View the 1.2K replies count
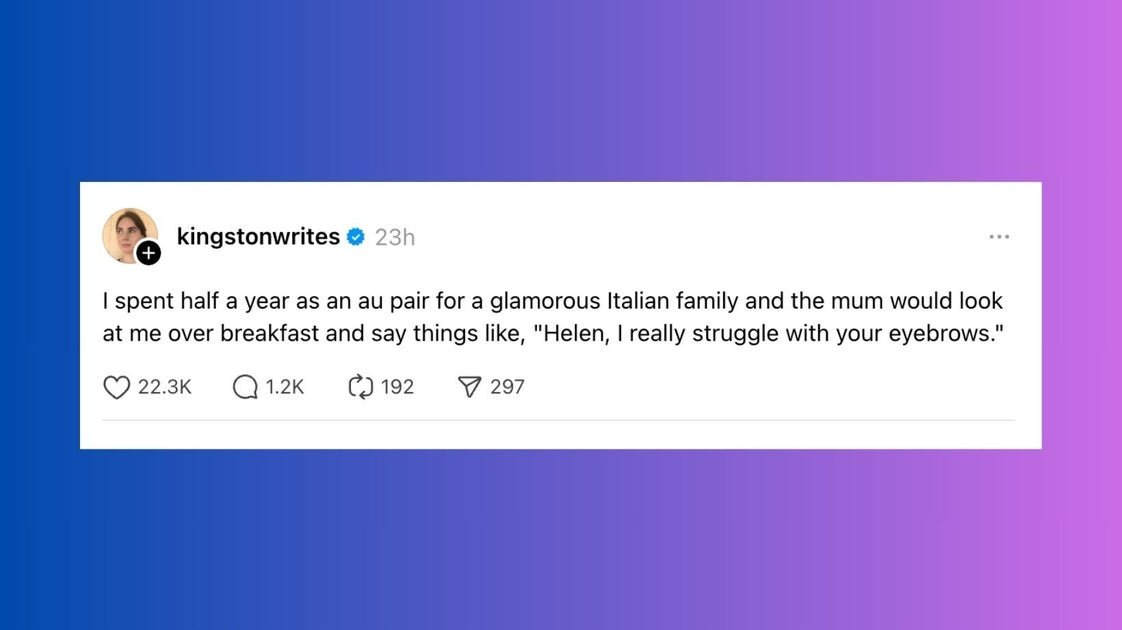 pos(285,387)
